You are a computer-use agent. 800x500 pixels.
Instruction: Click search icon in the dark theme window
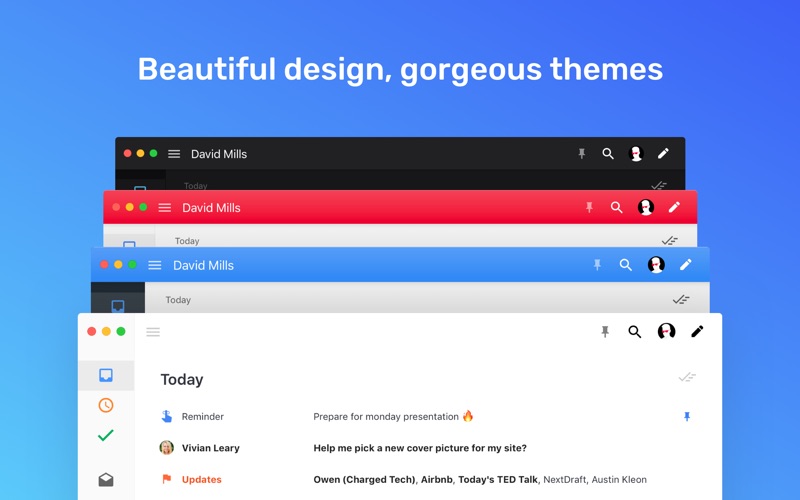[x=608, y=154]
